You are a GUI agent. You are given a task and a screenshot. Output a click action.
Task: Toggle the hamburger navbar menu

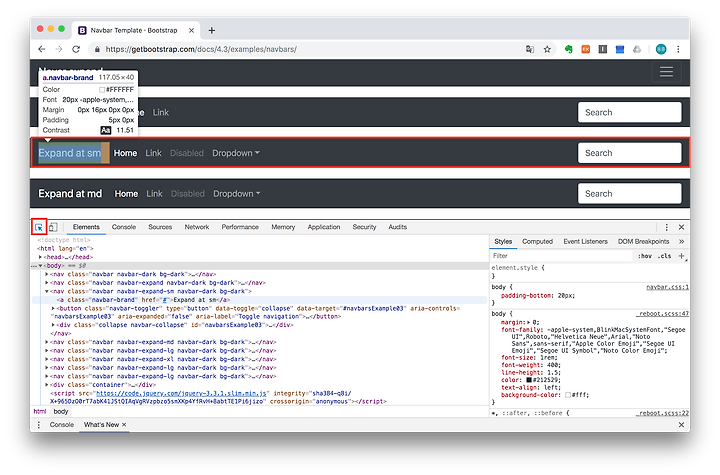(666, 72)
